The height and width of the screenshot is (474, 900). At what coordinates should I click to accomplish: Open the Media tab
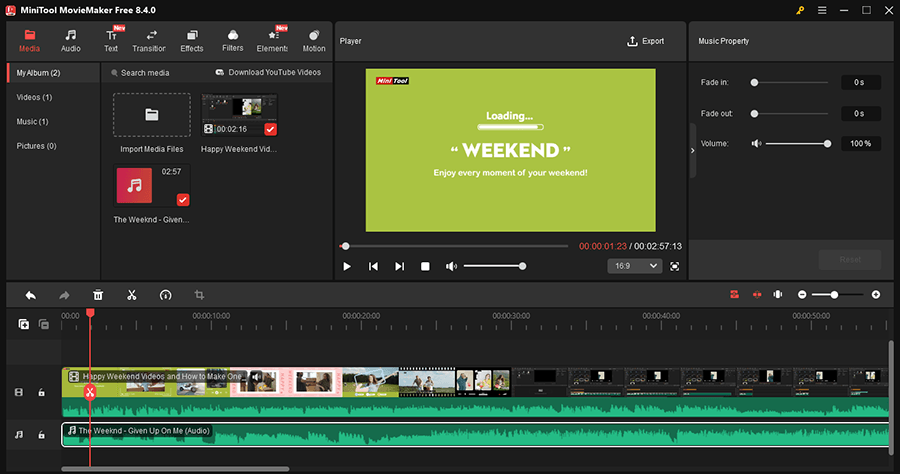(29, 41)
